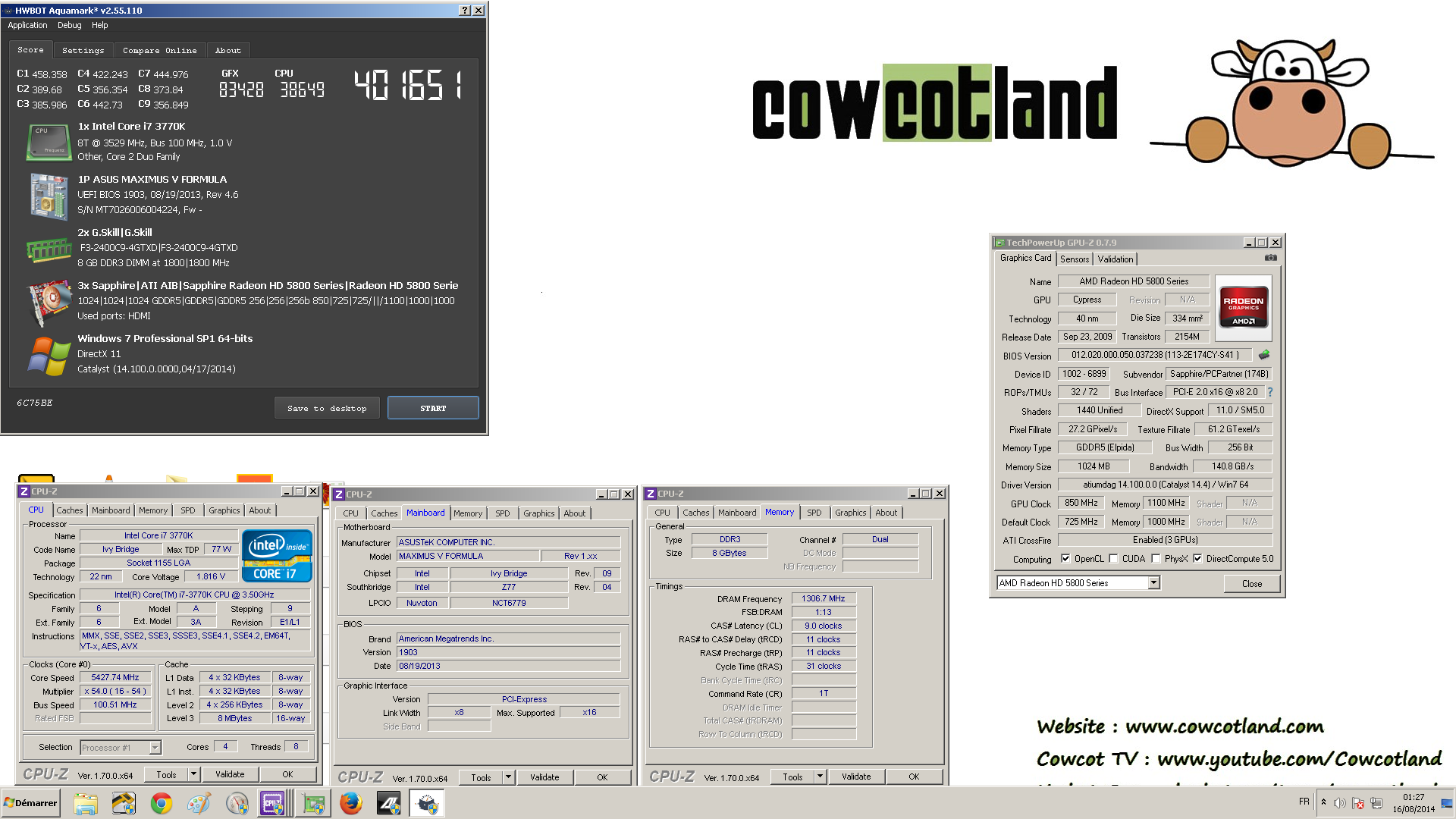Click the GPU-Z Name field AMD Radeon HD 5800
Viewport: 1456px width, 819px height.
coord(1134,281)
